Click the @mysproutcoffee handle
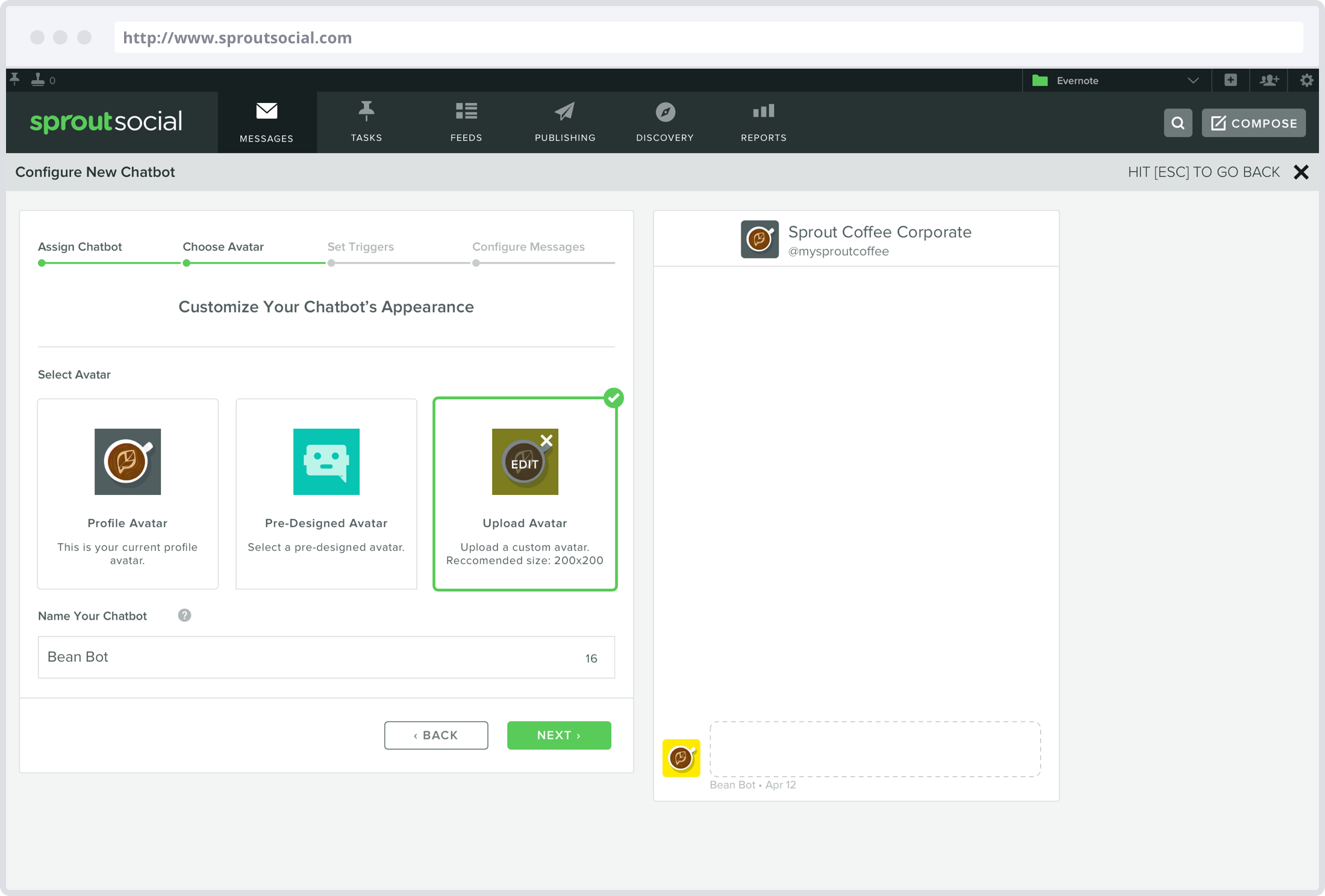Screen dimensions: 1325x896 click(x=838, y=252)
